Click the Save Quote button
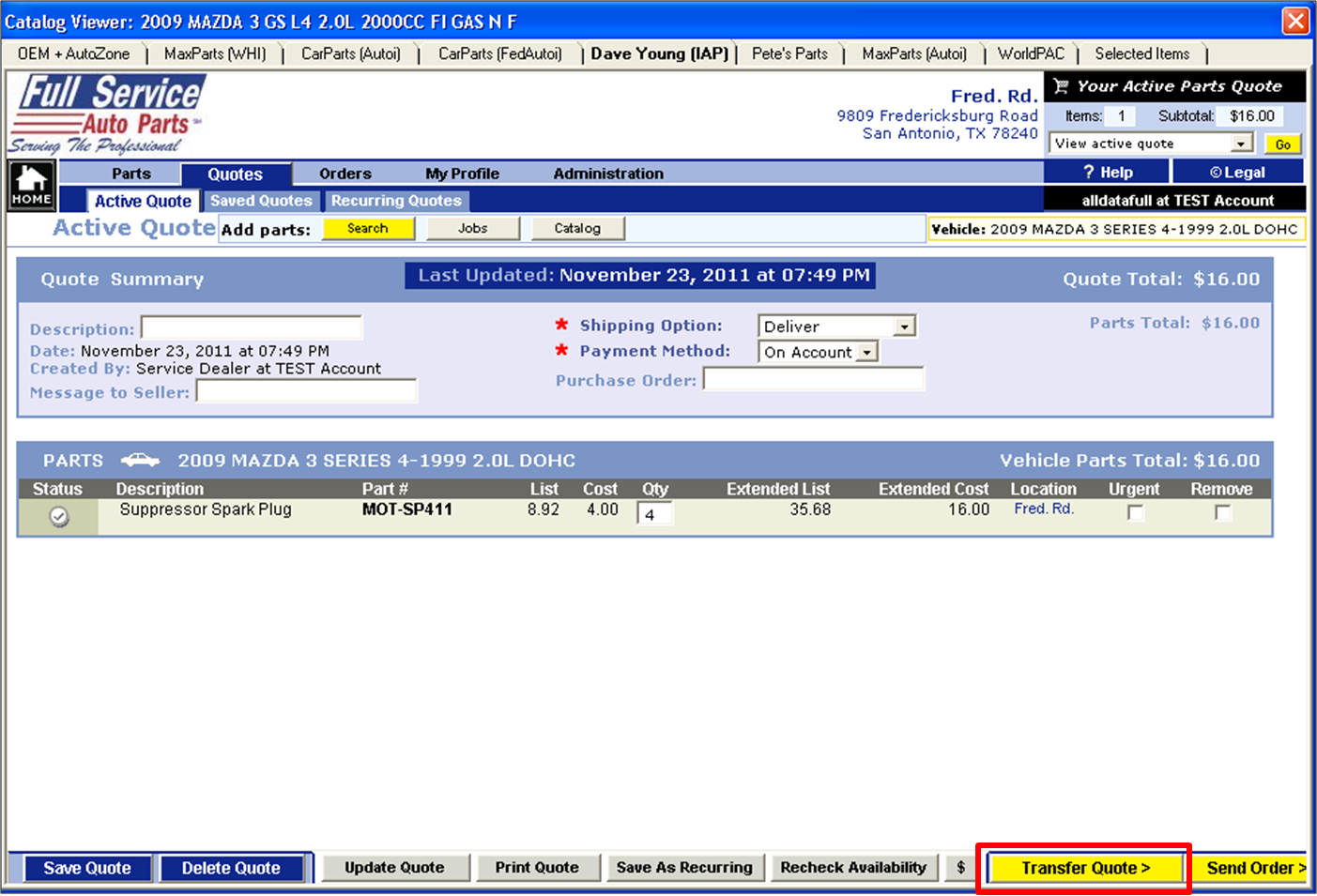Viewport: 1317px width, 896px height. click(87, 869)
